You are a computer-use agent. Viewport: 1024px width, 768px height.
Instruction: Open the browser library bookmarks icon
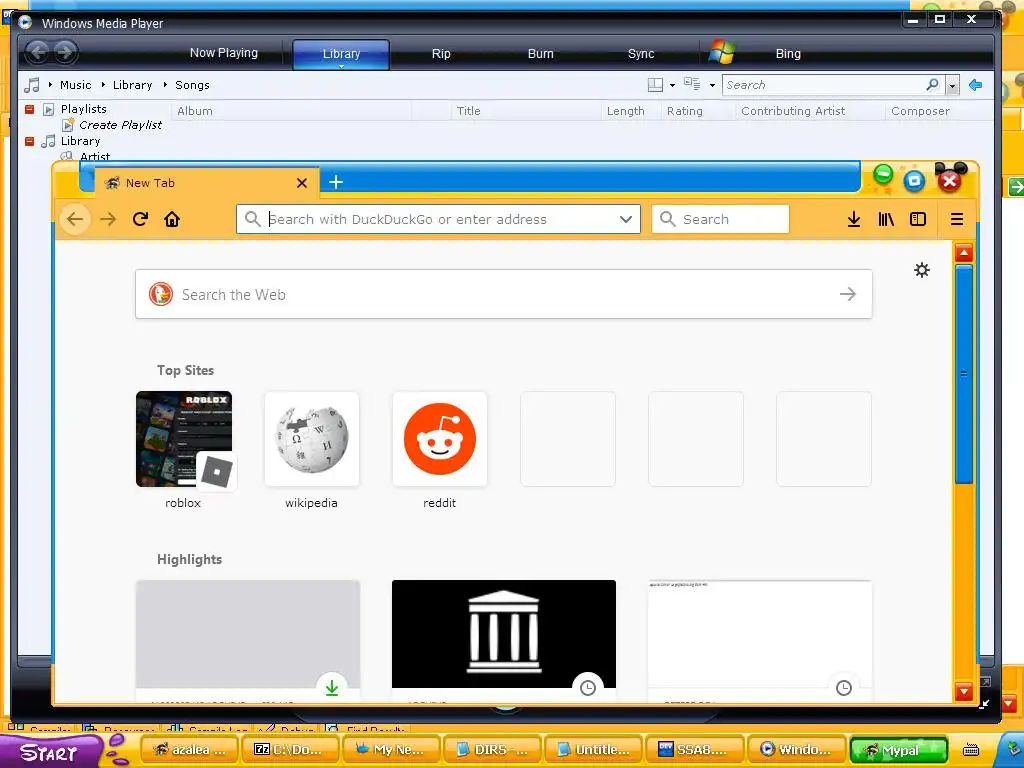(886, 219)
